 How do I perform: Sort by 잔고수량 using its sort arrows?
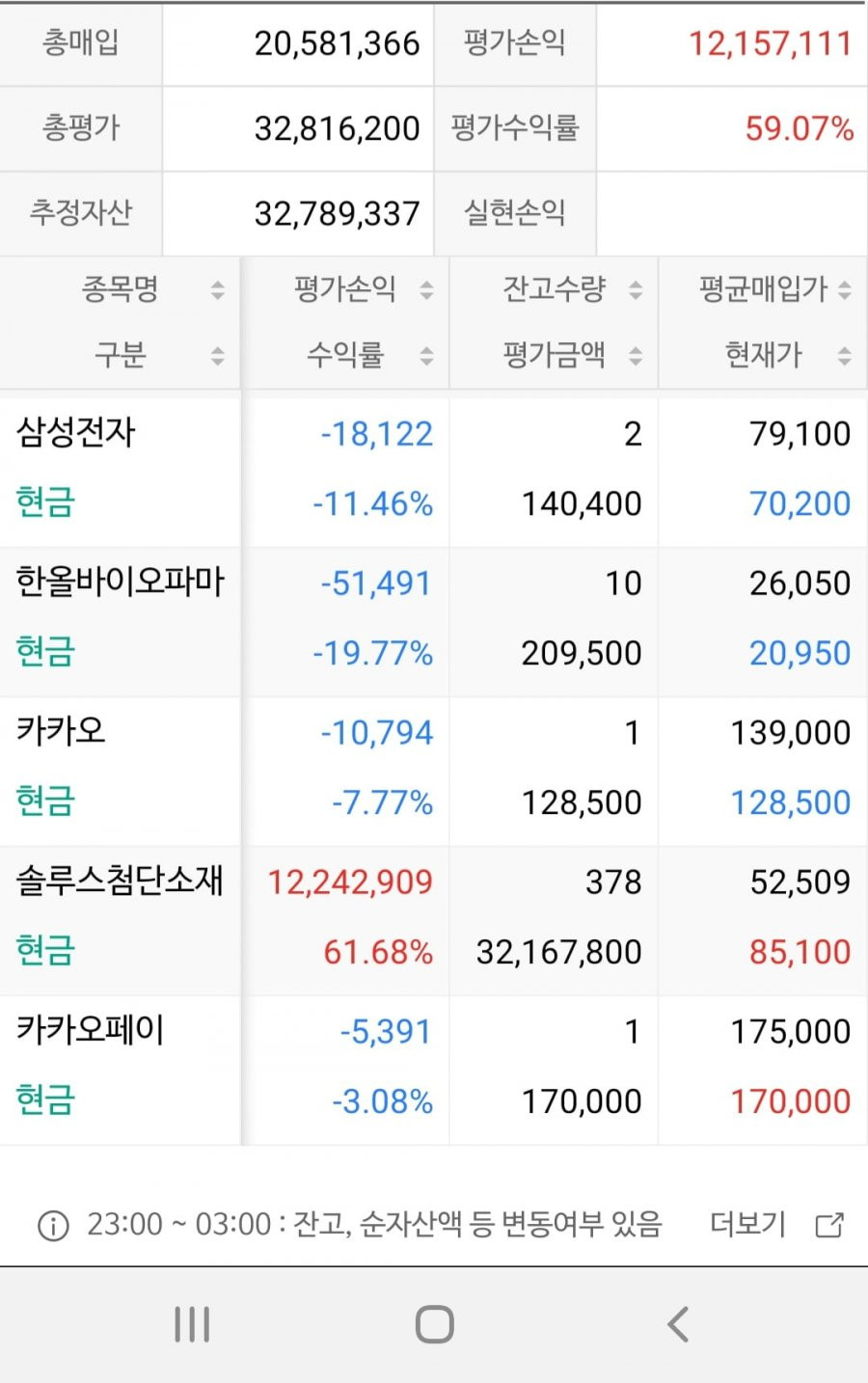pyautogui.click(x=636, y=289)
